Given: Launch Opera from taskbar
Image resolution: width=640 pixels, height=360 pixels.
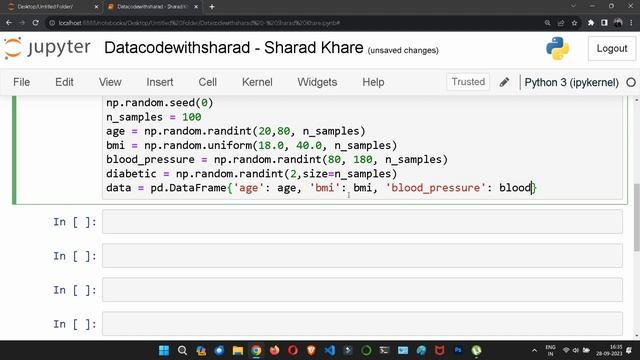Looking at the screenshot, I should click(293, 350).
